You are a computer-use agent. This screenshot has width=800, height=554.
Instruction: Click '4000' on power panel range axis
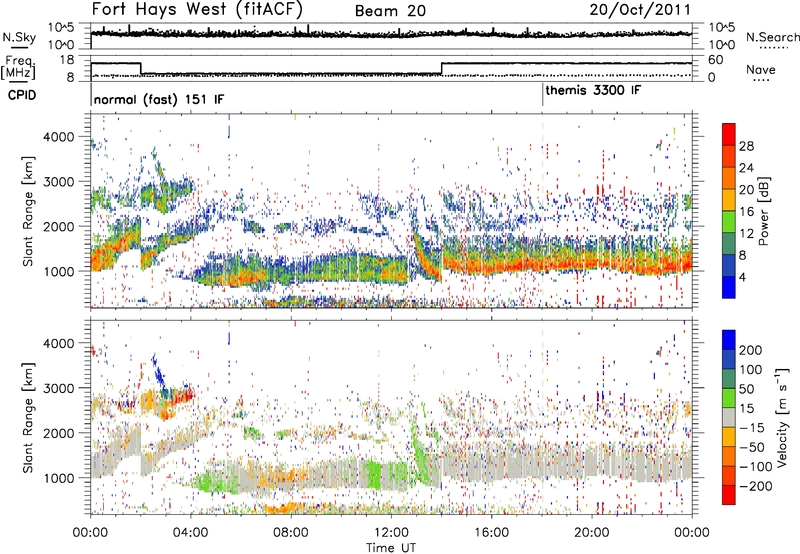(58, 137)
